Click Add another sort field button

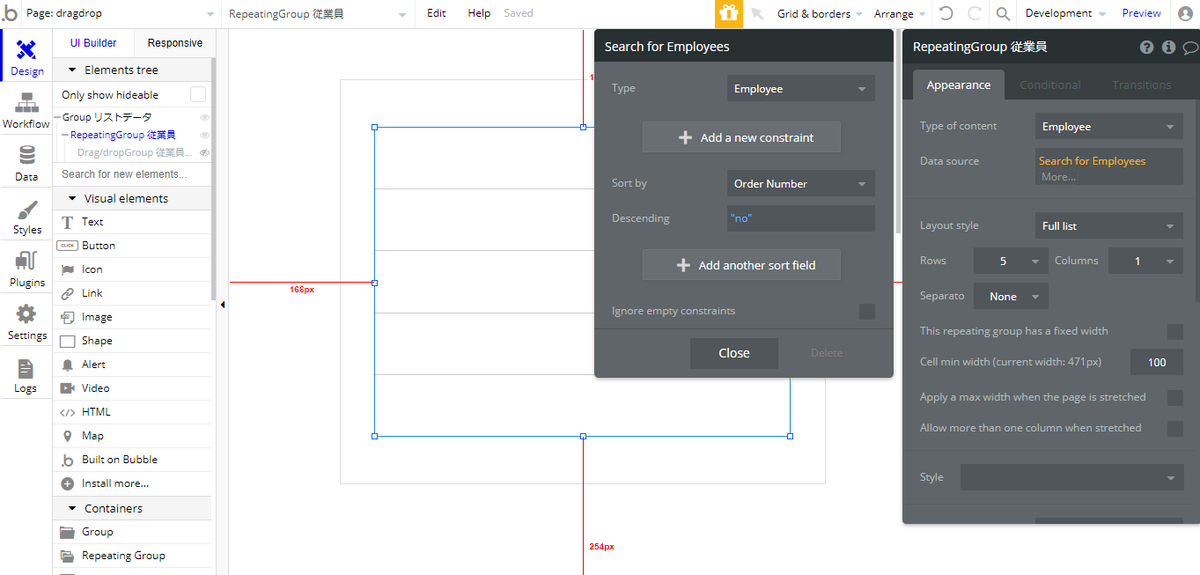point(742,266)
